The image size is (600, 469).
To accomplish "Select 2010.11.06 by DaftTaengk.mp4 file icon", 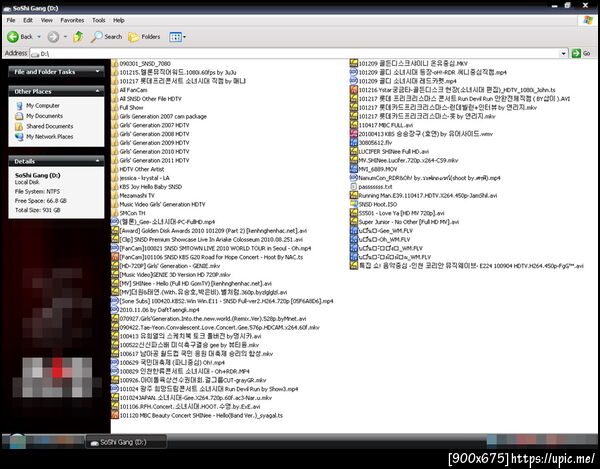I will pos(115,310).
